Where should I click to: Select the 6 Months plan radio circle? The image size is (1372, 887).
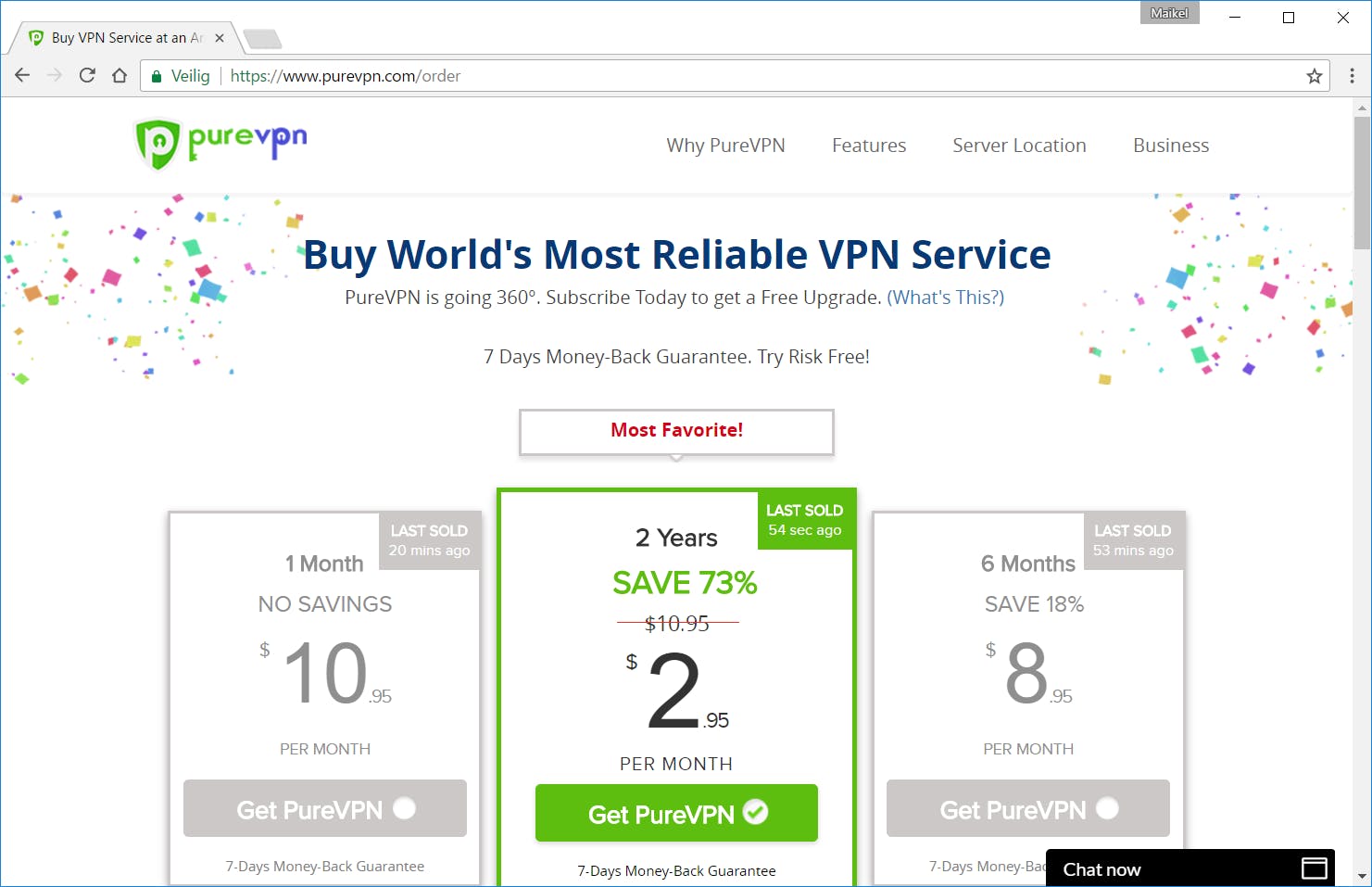[1108, 808]
